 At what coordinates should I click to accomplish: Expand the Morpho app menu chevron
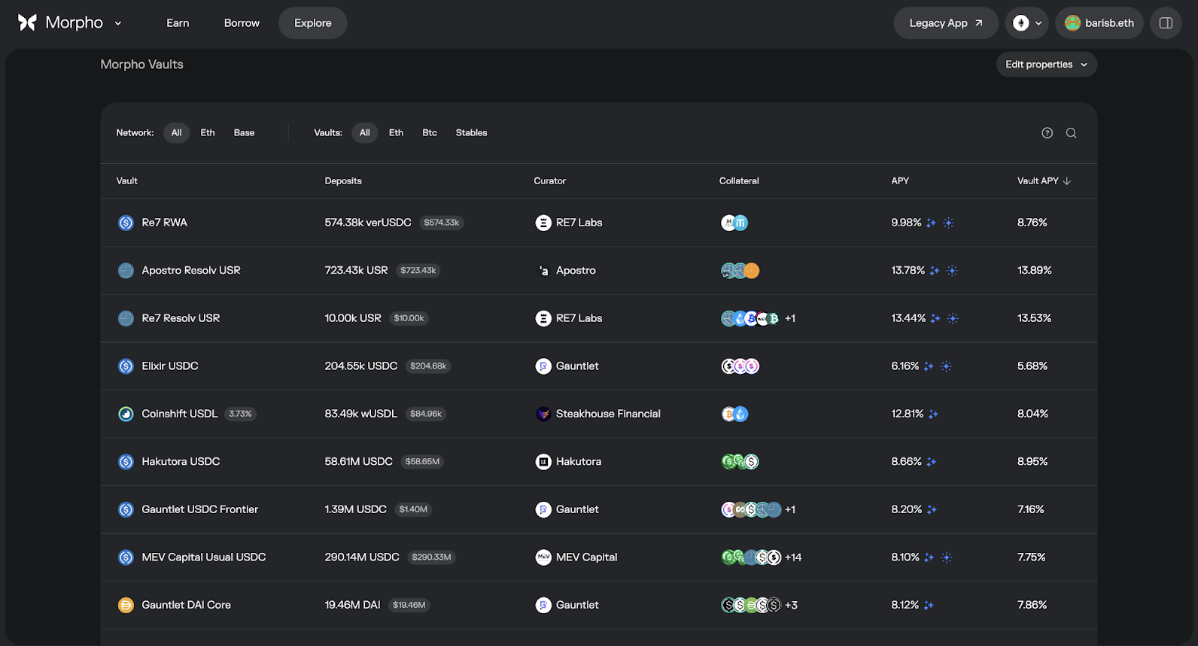tap(118, 24)
